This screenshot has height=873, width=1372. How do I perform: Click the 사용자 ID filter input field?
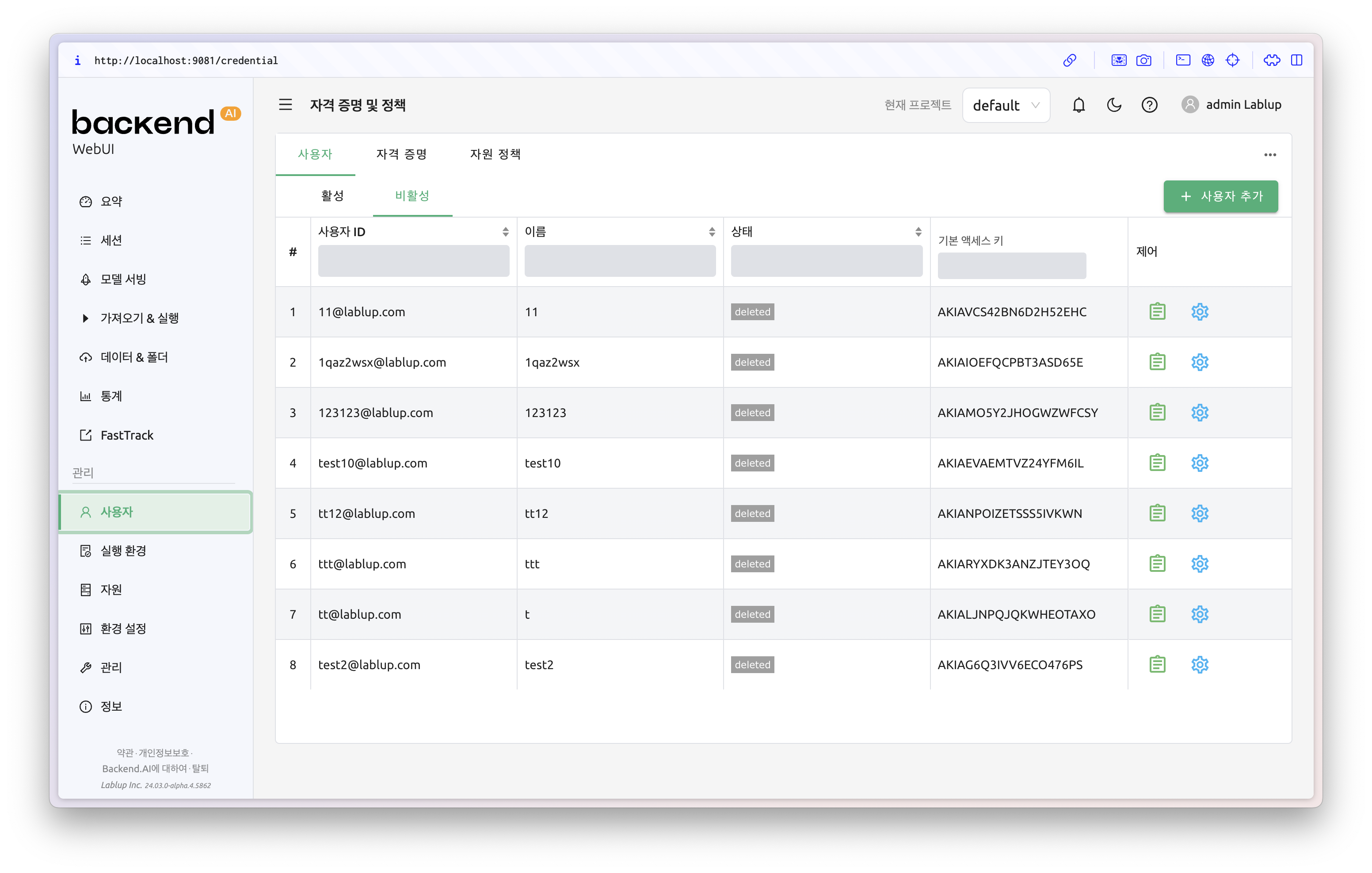tap(414, 261)
